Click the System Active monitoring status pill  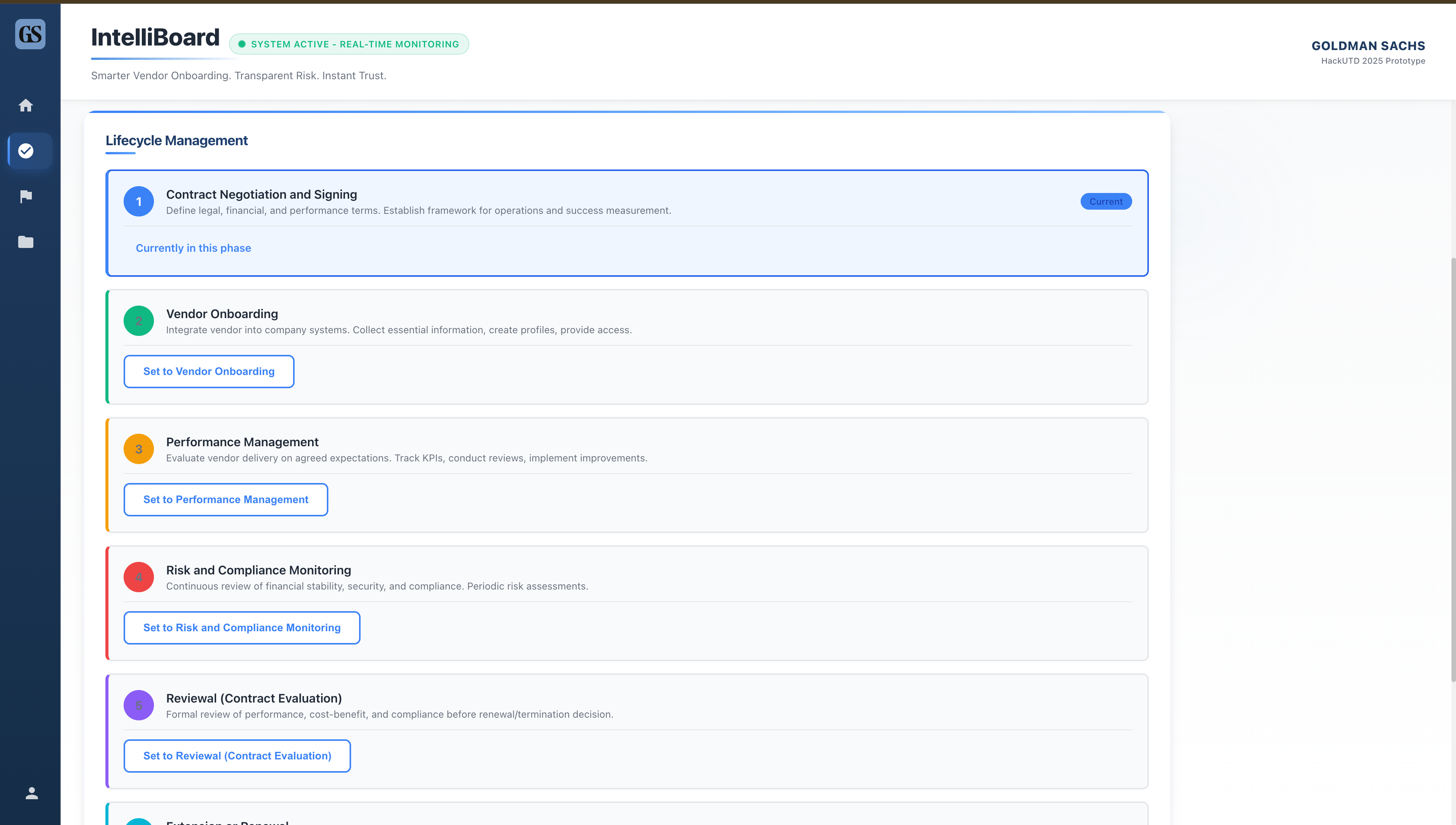(349, 44)
